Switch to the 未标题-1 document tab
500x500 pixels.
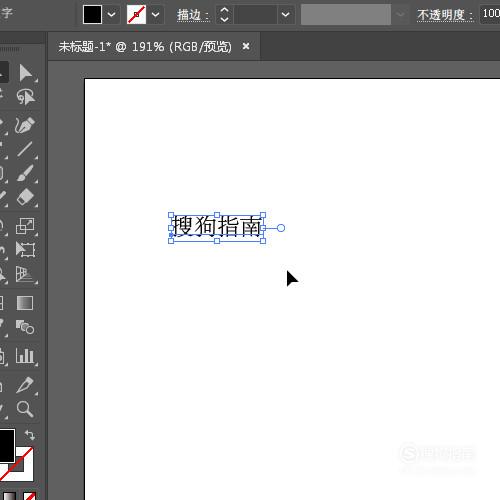point(145,47)
